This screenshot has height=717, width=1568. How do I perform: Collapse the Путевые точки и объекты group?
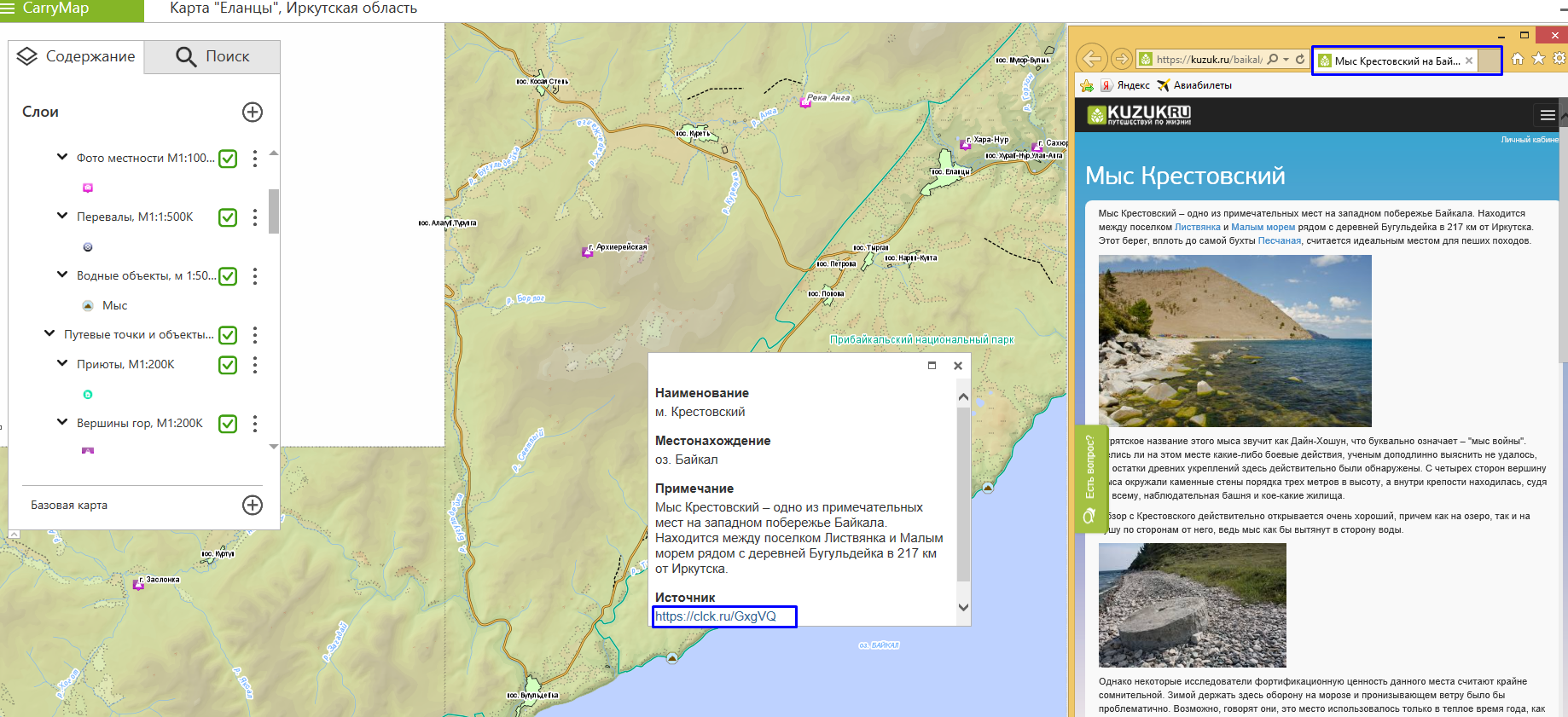(49, 334)
